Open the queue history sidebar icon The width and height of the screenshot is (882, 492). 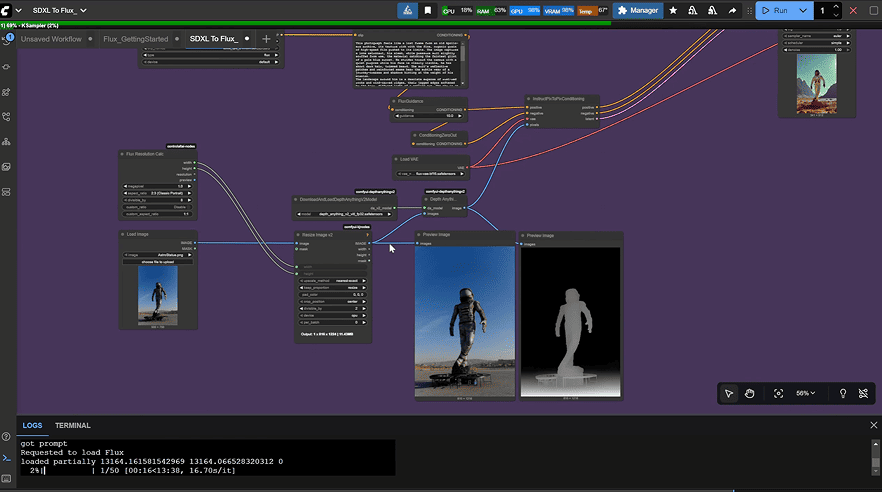click(x=7, y=41)
